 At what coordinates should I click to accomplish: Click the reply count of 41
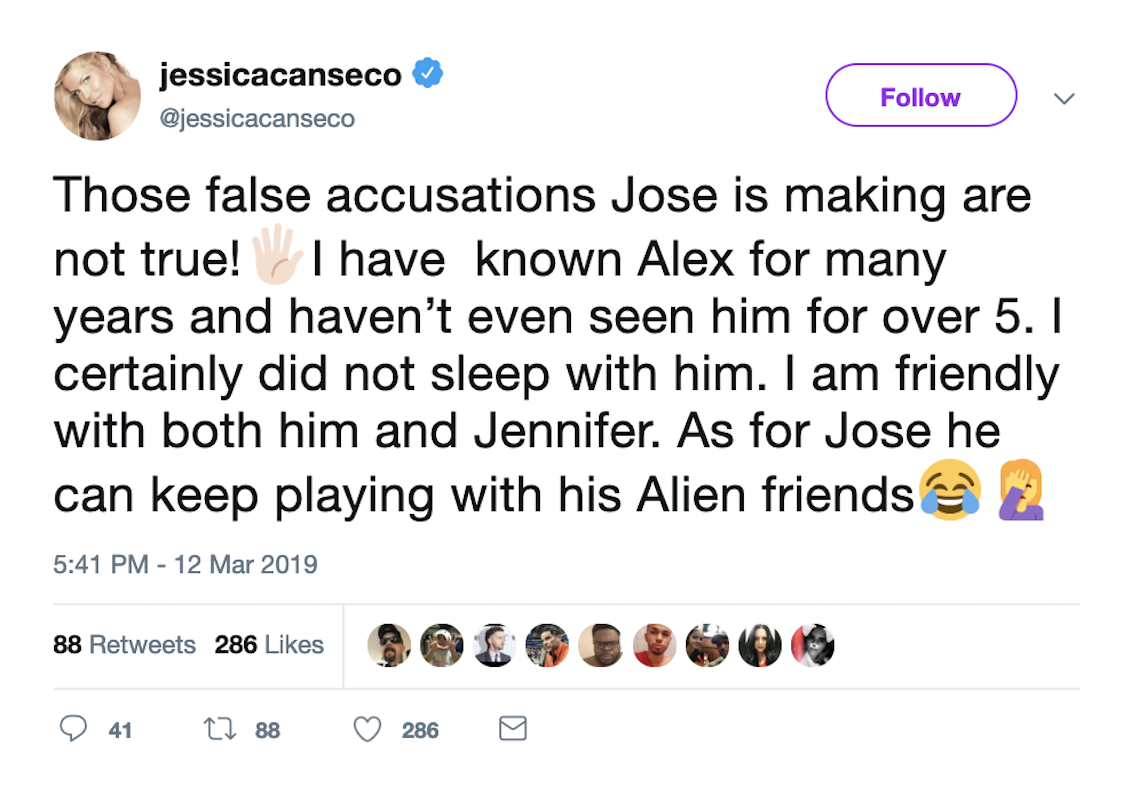click(120, 730)
